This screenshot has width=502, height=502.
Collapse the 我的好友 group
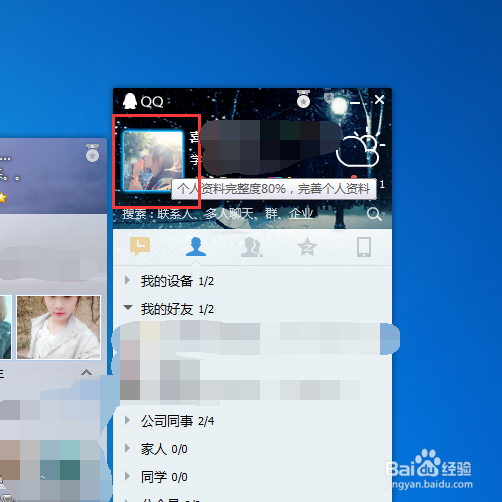[x=128, y=307]
